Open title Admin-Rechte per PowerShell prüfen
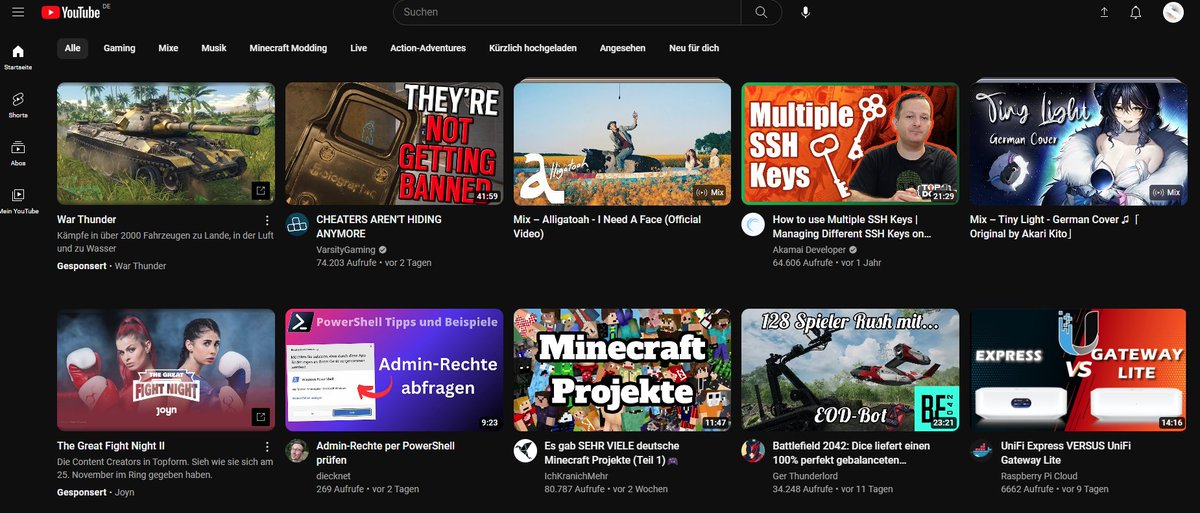 point(385,452)
